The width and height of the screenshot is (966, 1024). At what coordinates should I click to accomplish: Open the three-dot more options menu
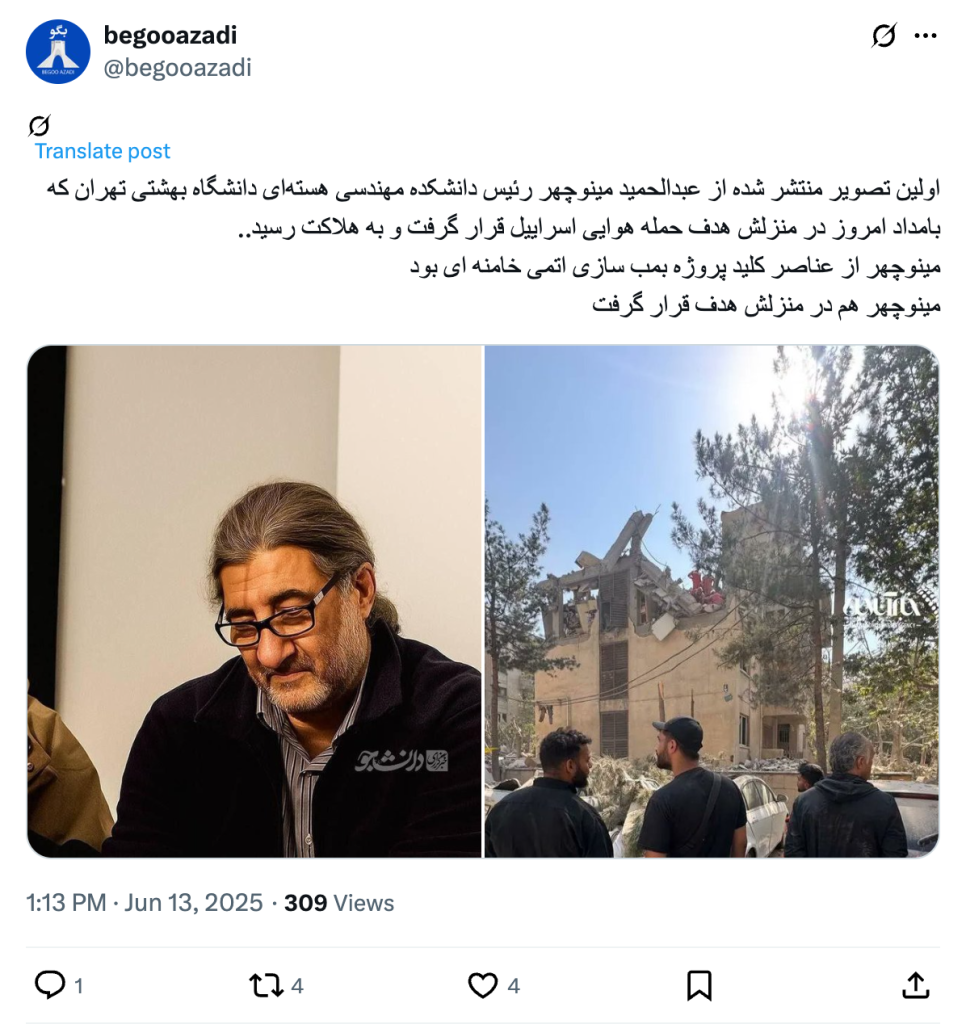coord(926,36)
